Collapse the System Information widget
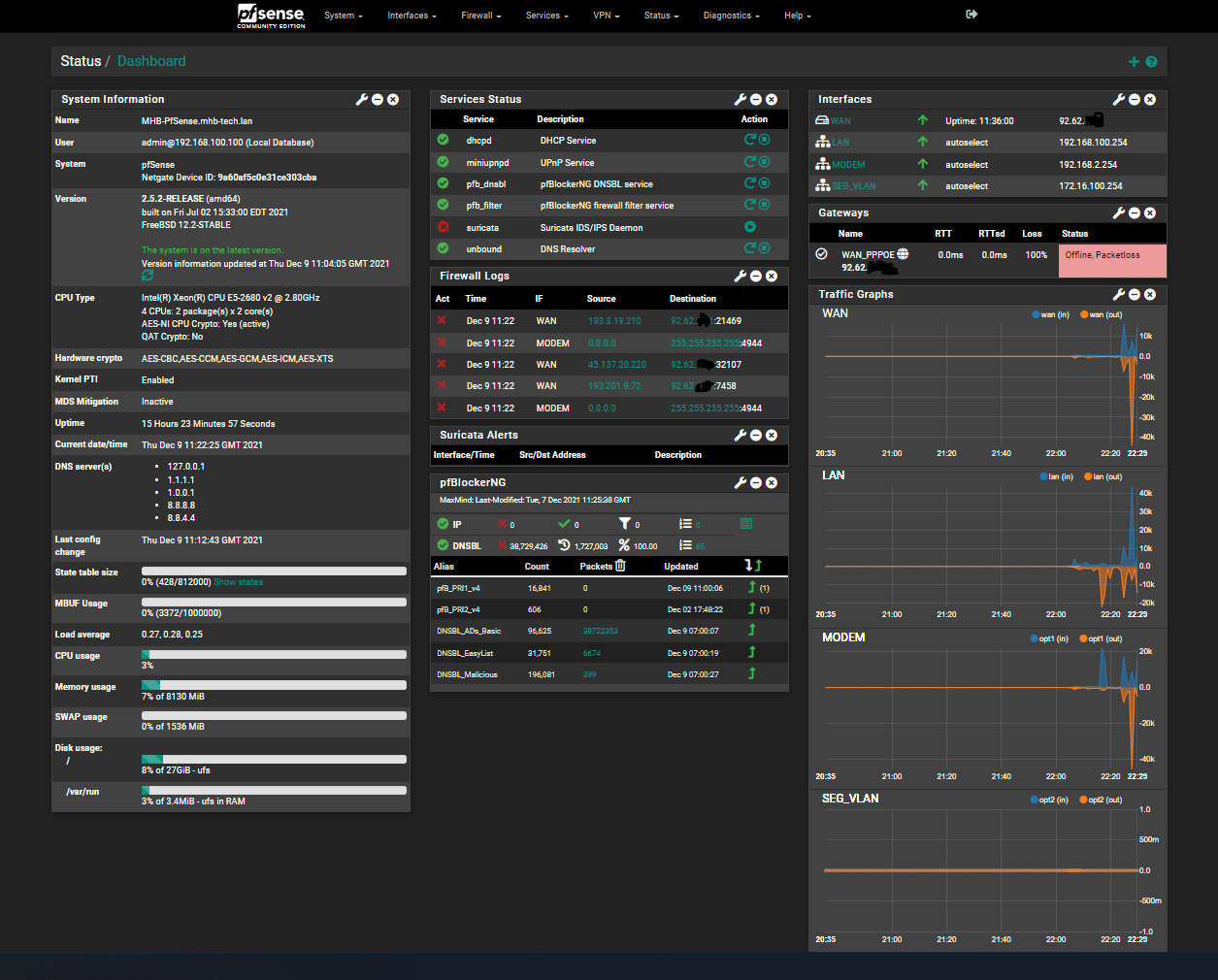Viewport: 1218px width, 980px height. point(378,99)
